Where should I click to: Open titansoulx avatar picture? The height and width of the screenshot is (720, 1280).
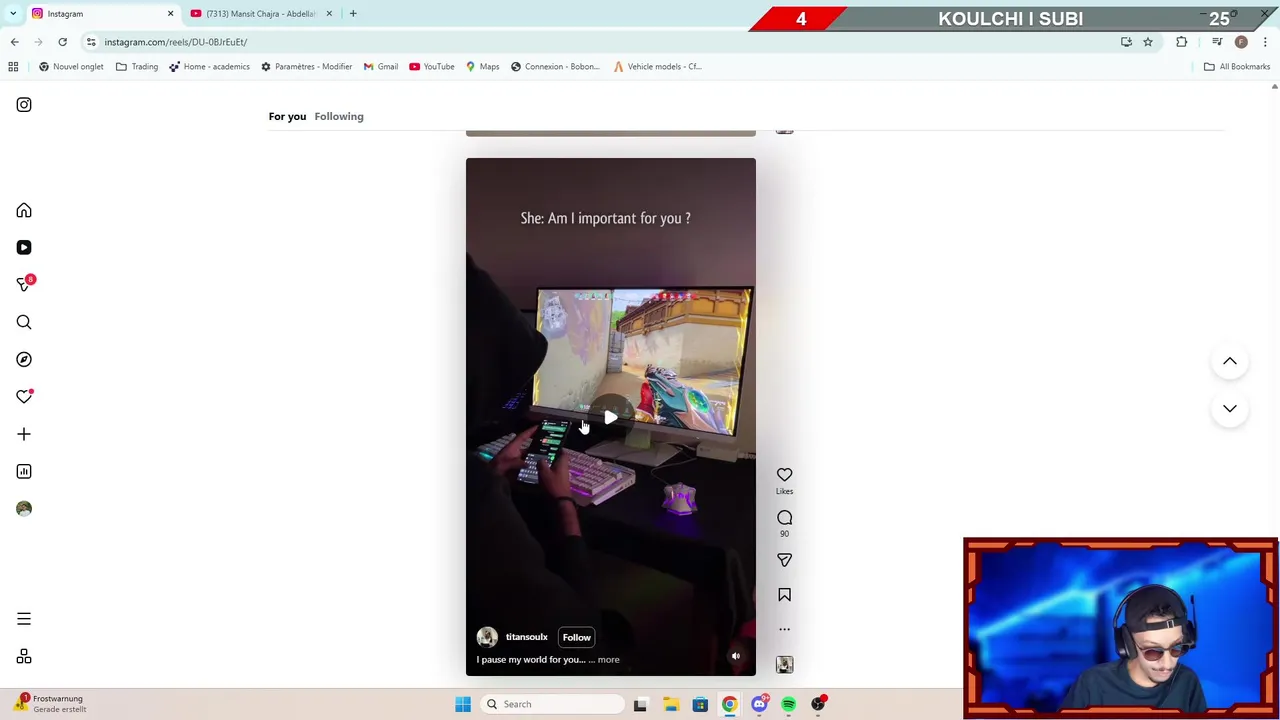487,637
